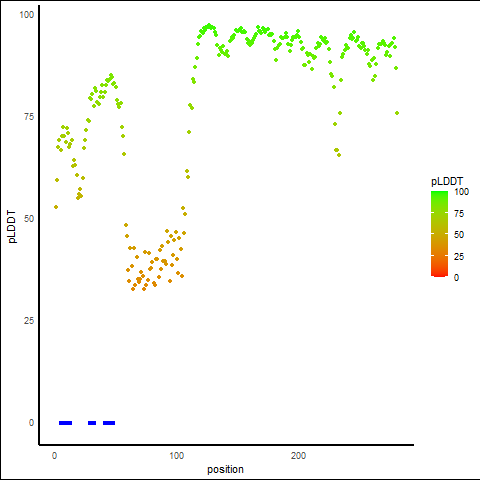The height and width of the screenshot is (480, 480).
Task: Click the pLDDT legend color gradient bar
Action: (439, 234)
